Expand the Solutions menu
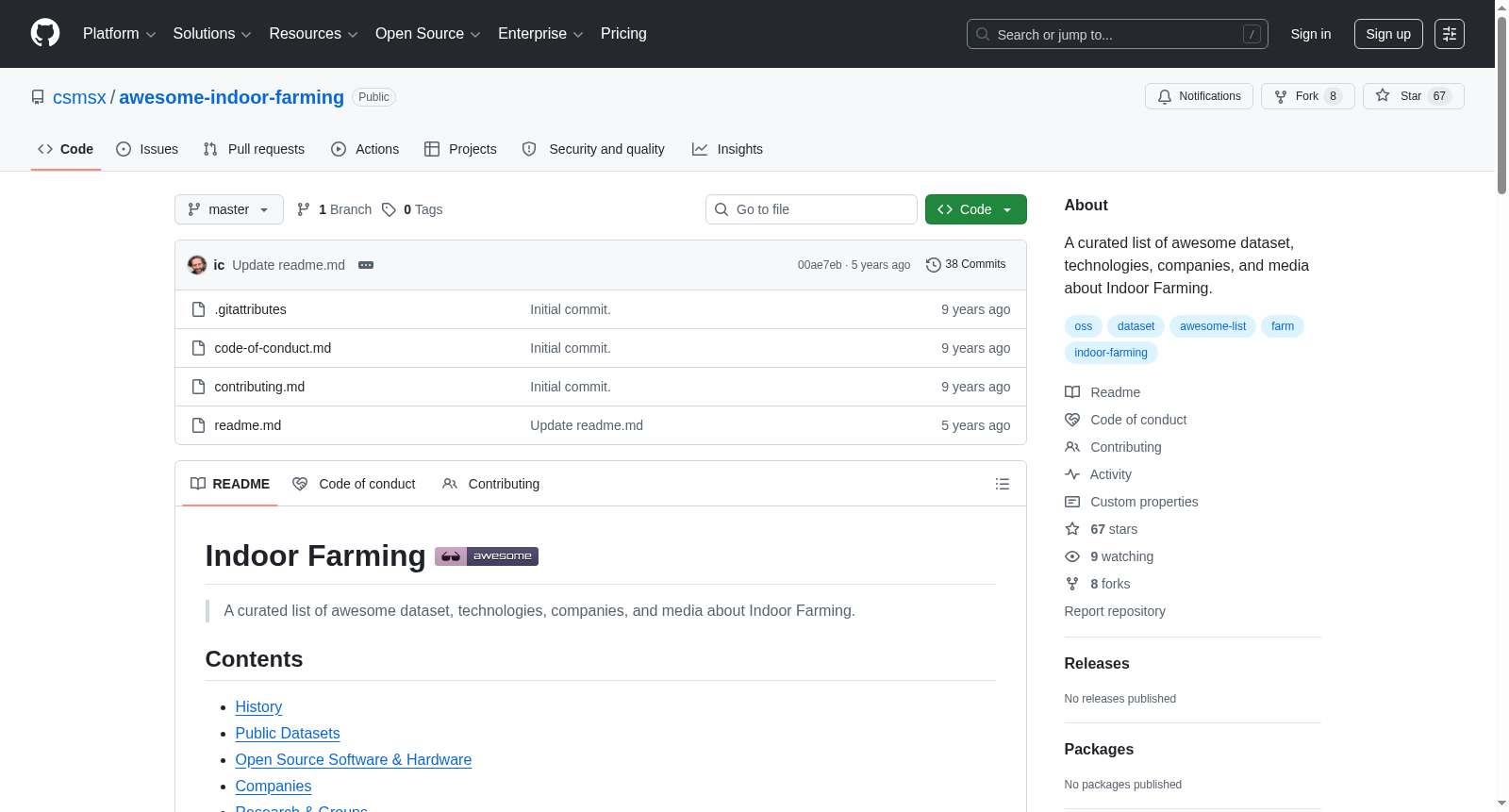Viewport: 1509px width, 812px height. (212, 34)
